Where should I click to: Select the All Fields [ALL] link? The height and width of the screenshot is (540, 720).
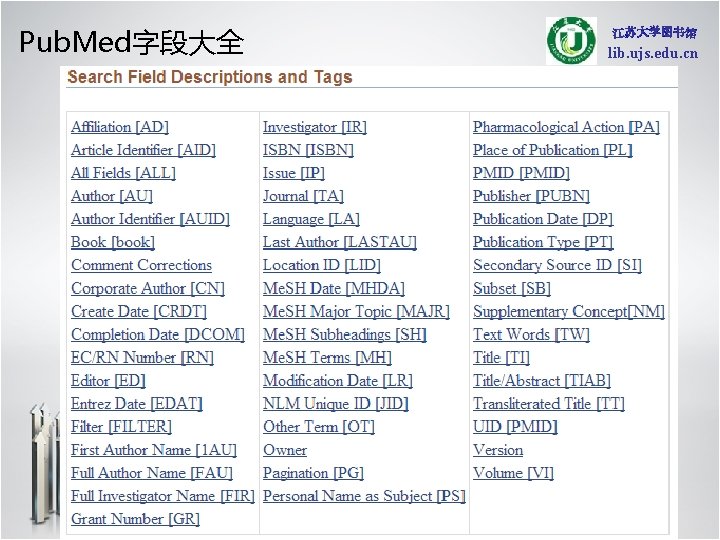[x=124, y=173]
